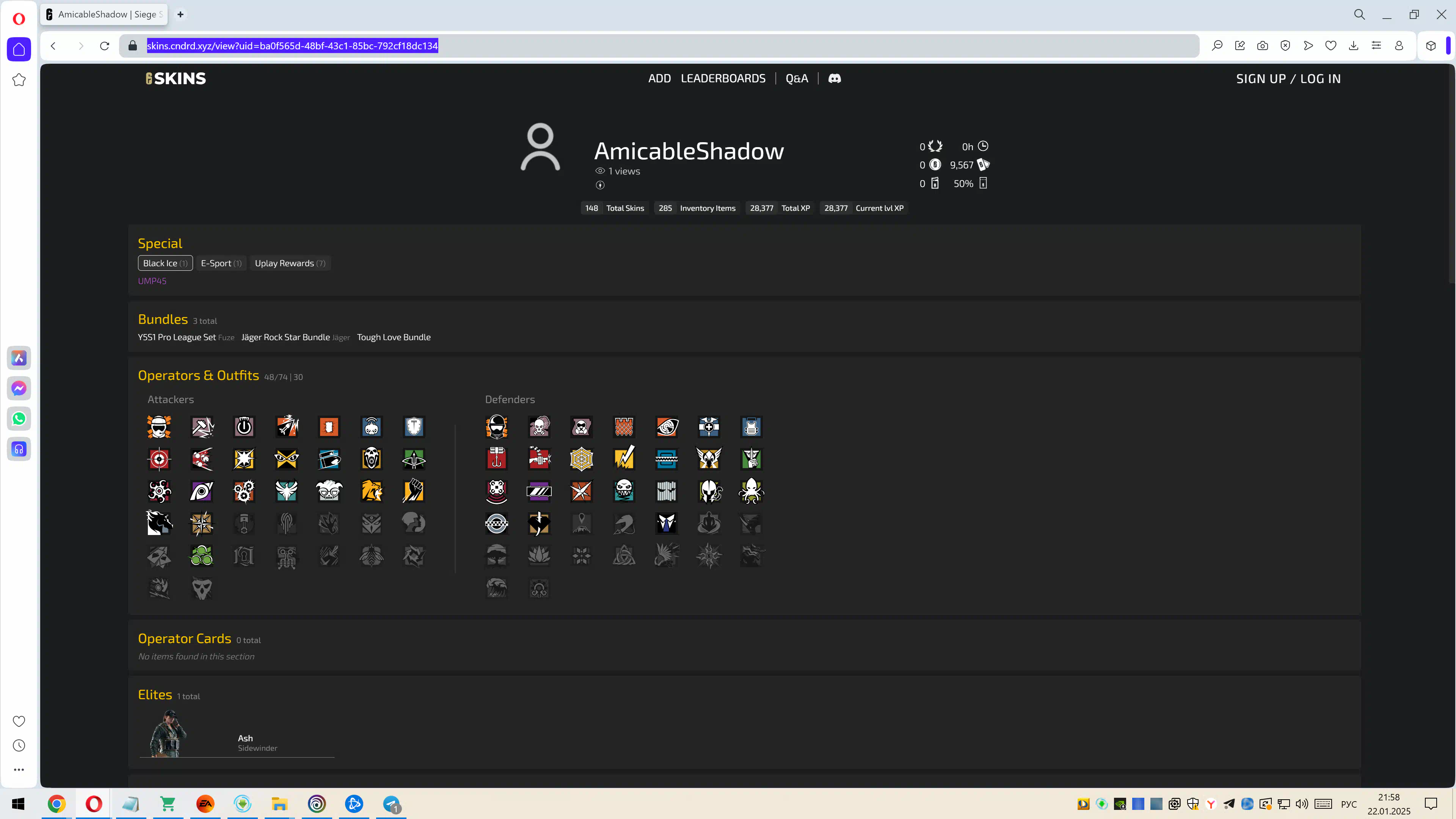
Task: Open the Uplay Rewards filter tab
Action: (x=290, y=263)
